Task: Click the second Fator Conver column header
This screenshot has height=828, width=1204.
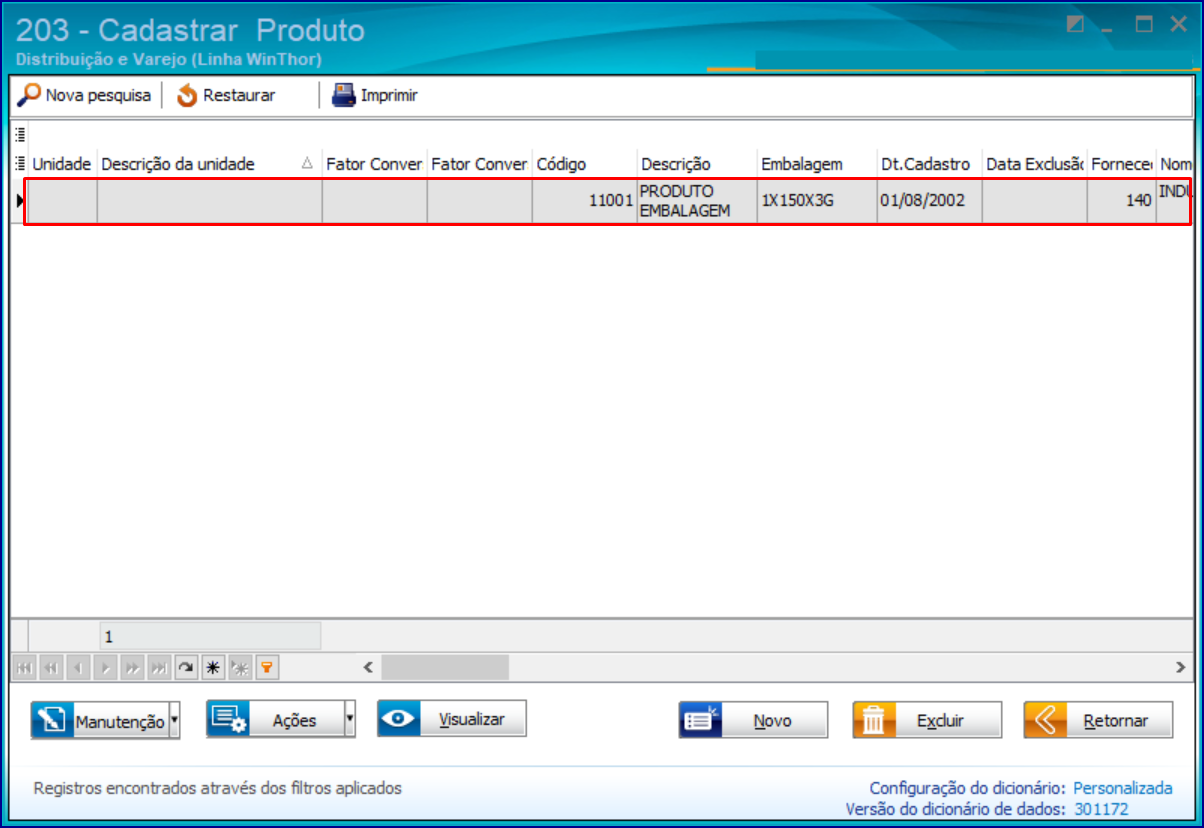Action: coord(479,164)
